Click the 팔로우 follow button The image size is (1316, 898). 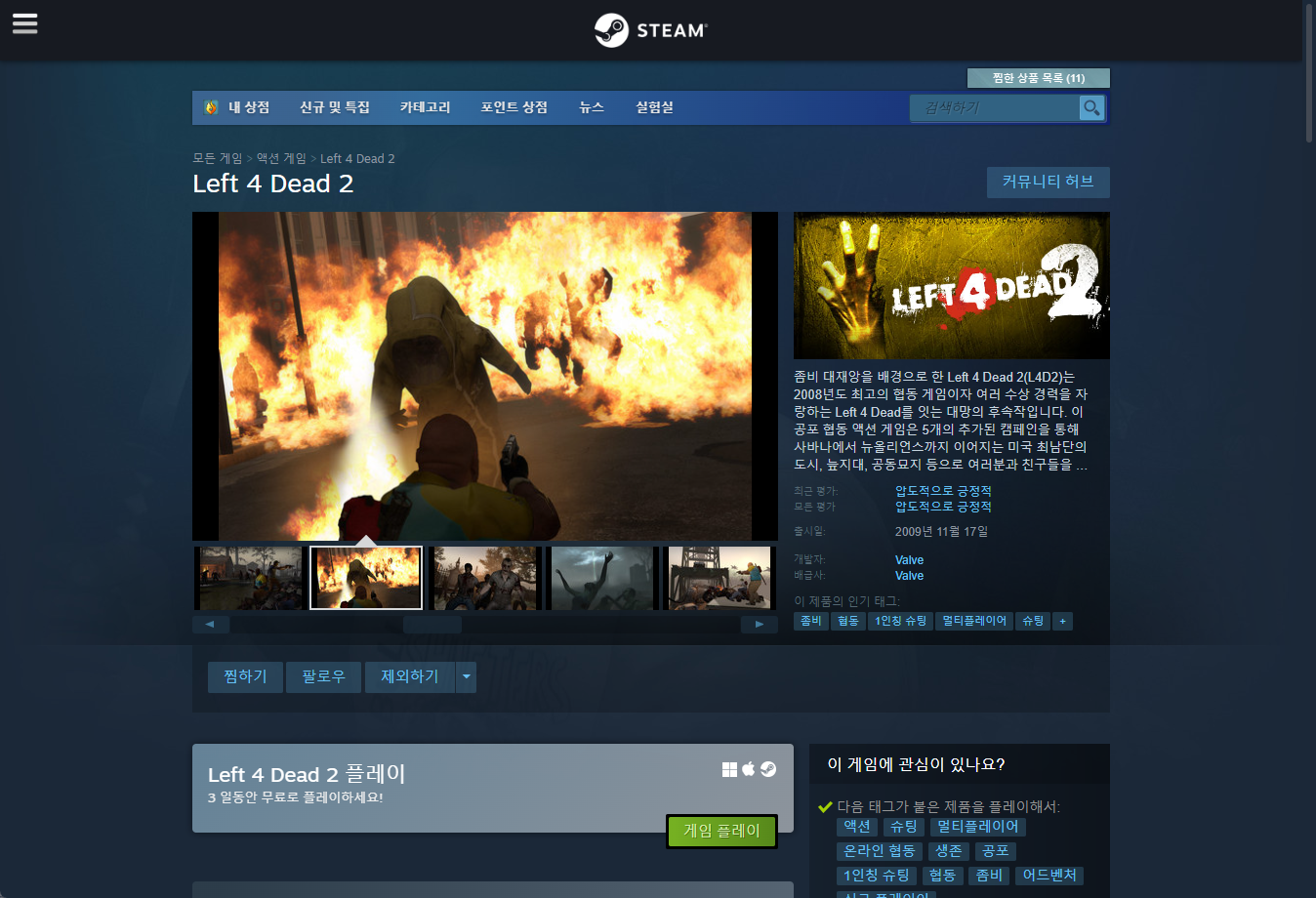pos(323,676)
